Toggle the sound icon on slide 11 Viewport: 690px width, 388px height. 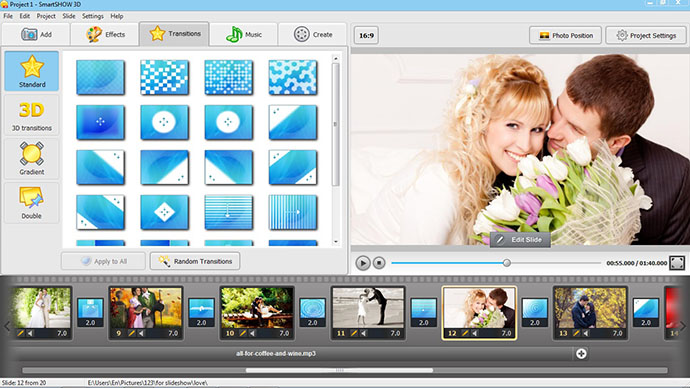pyautogui.click(x=364, y=333)
